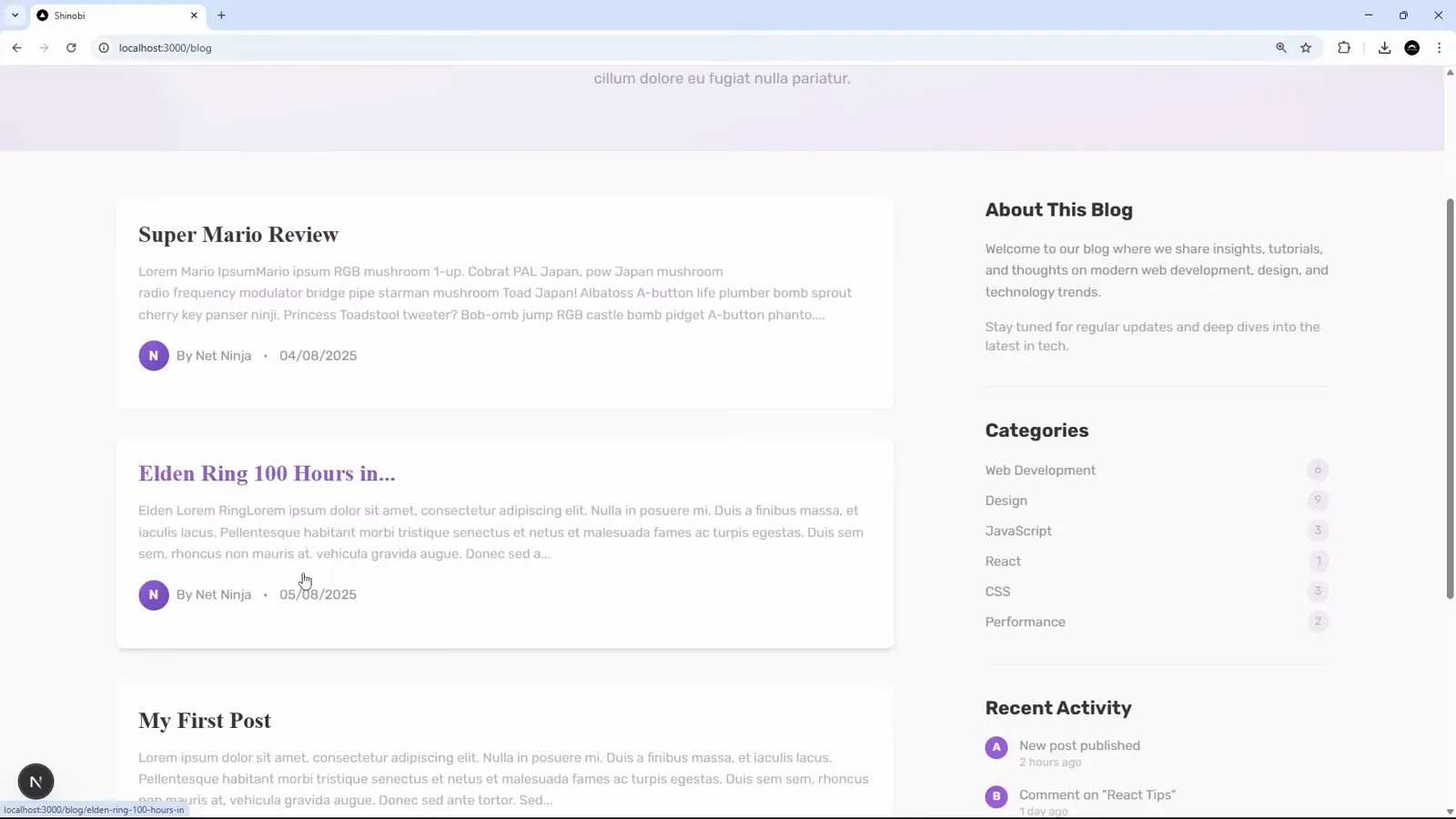The width and height of the screenshot is (1456, 819).
Task: Open a new browser tab
Action: pos(221,15)
